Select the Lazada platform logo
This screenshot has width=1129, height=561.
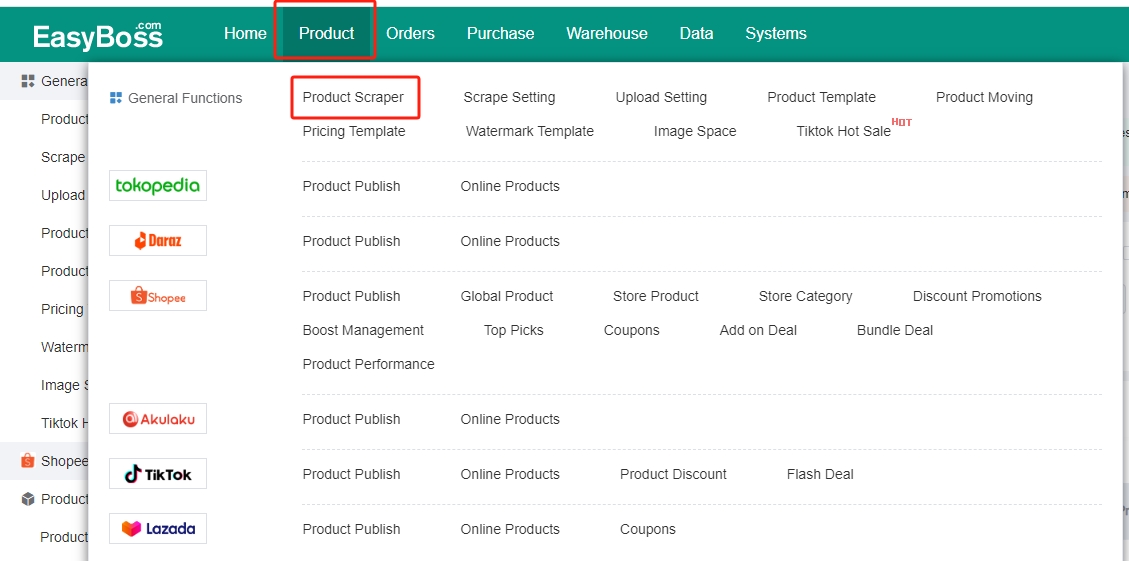[x=158, y=529]
